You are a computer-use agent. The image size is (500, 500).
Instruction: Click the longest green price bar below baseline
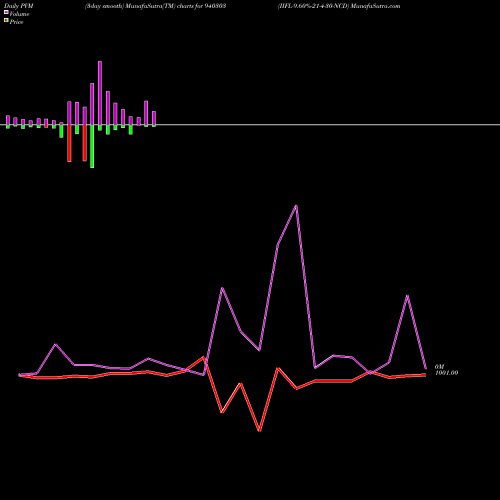coord(92,146)
